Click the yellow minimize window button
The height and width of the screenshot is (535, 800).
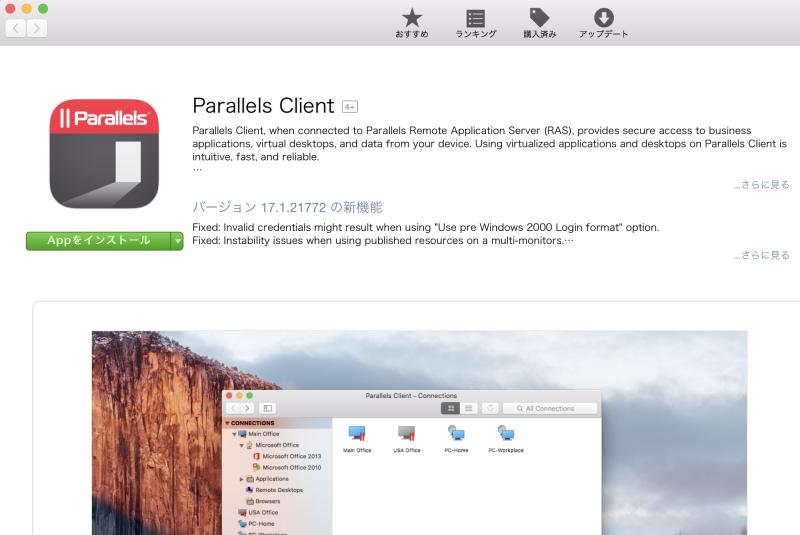(x=27, y=8)
